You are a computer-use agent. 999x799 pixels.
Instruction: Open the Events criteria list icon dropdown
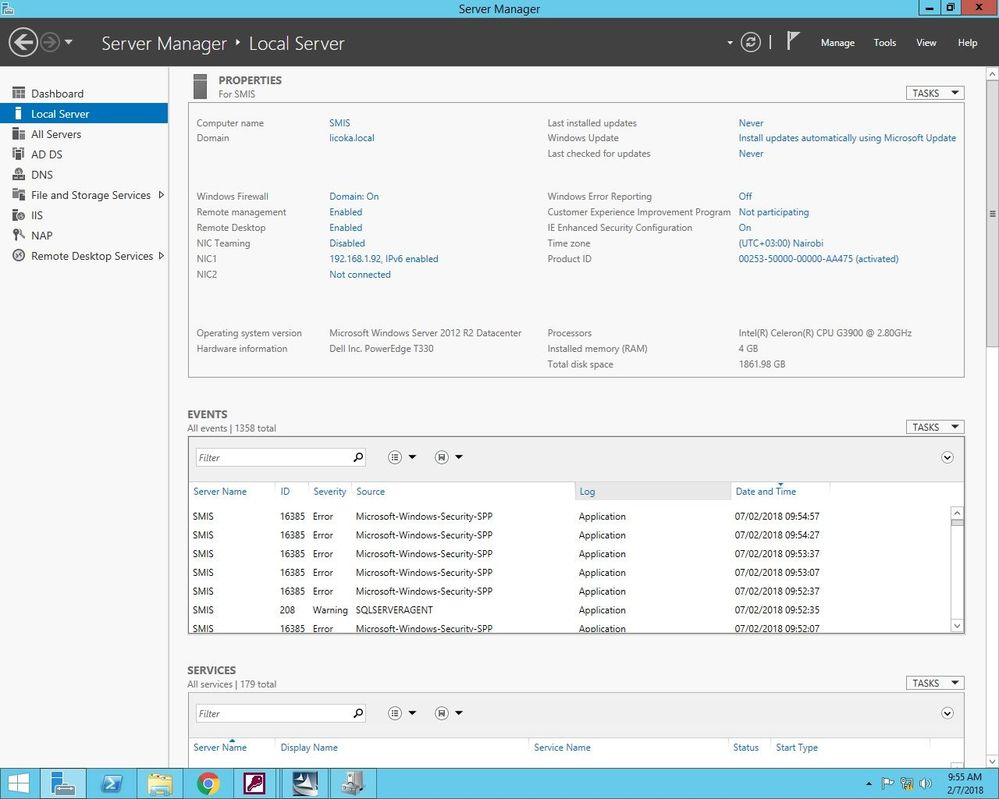(401, 457)
